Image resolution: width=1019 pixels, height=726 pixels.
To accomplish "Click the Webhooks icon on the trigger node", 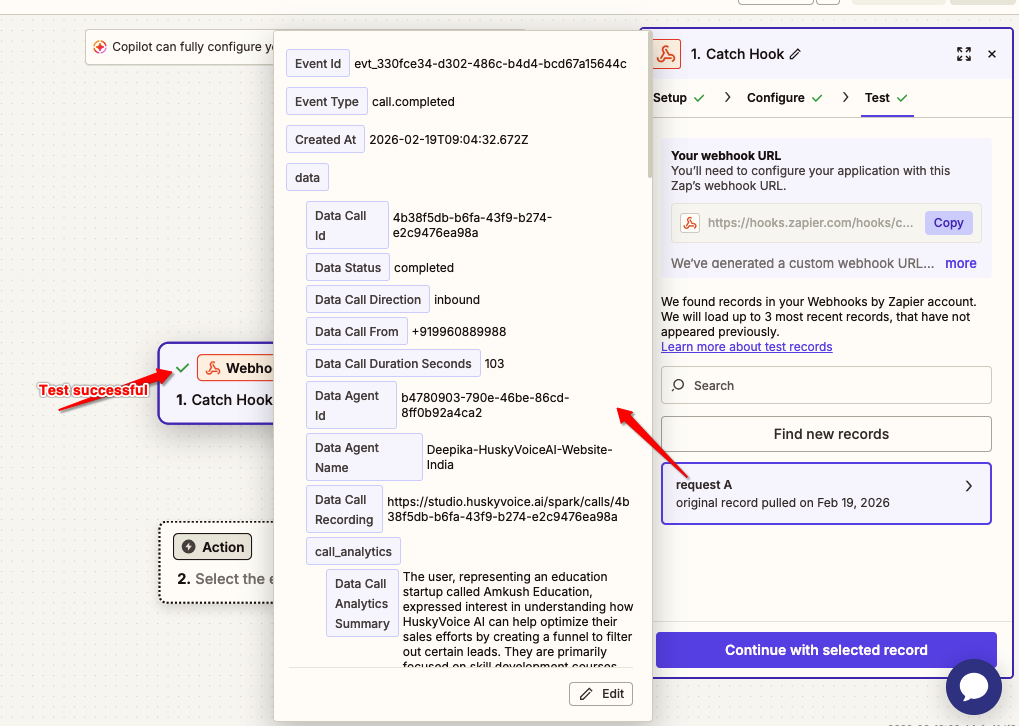I will click(x=212, y=368).
